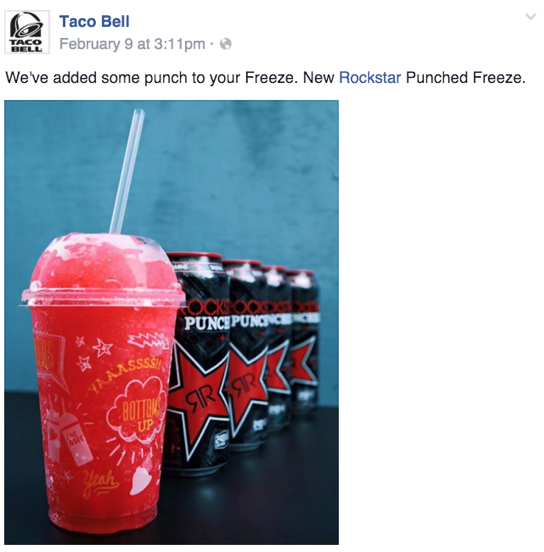
Task: Click the hot sauce packets drawing on the cup
Action: pos(69,437)
